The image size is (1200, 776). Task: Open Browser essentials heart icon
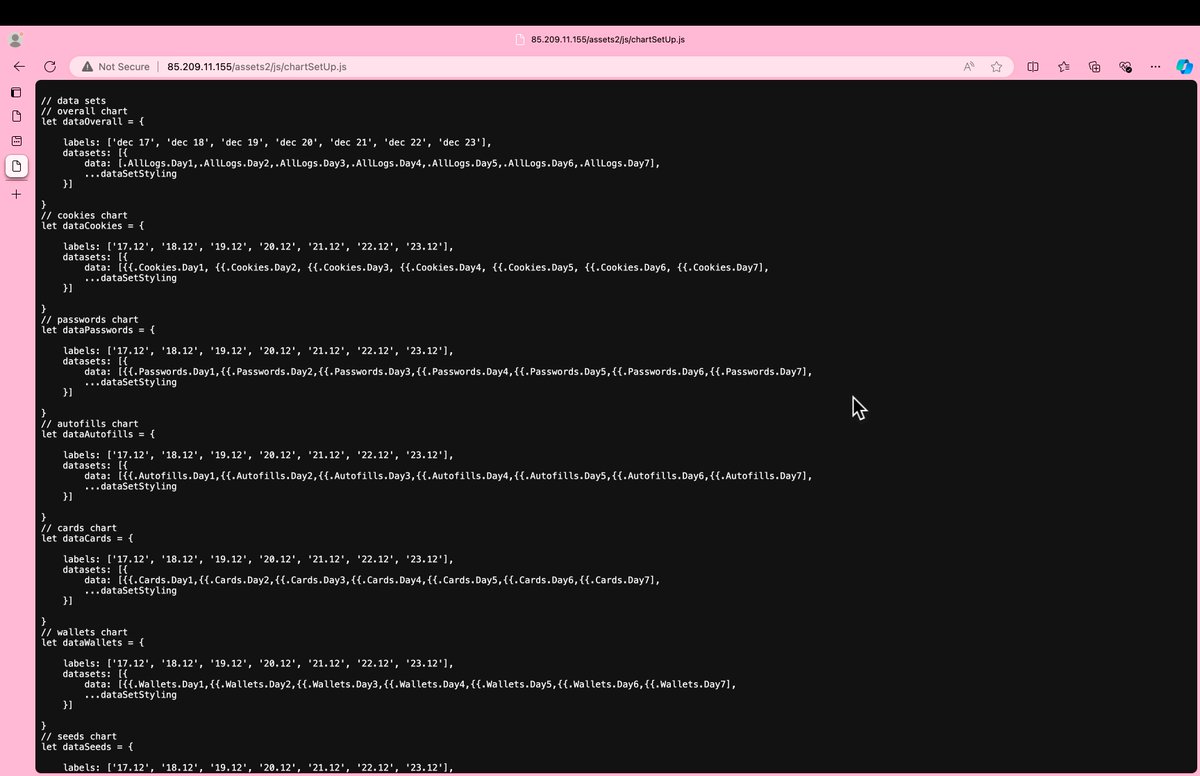click(1125, 67)
